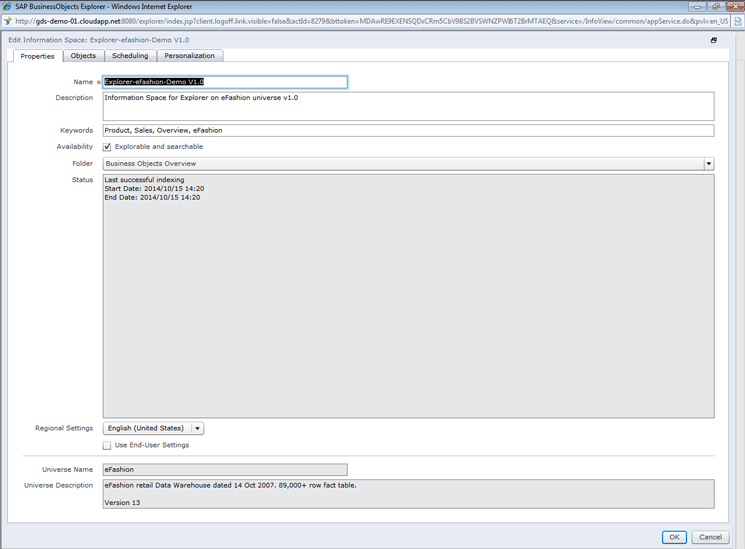Minimize the Internet Explorer window

(697, 6)
